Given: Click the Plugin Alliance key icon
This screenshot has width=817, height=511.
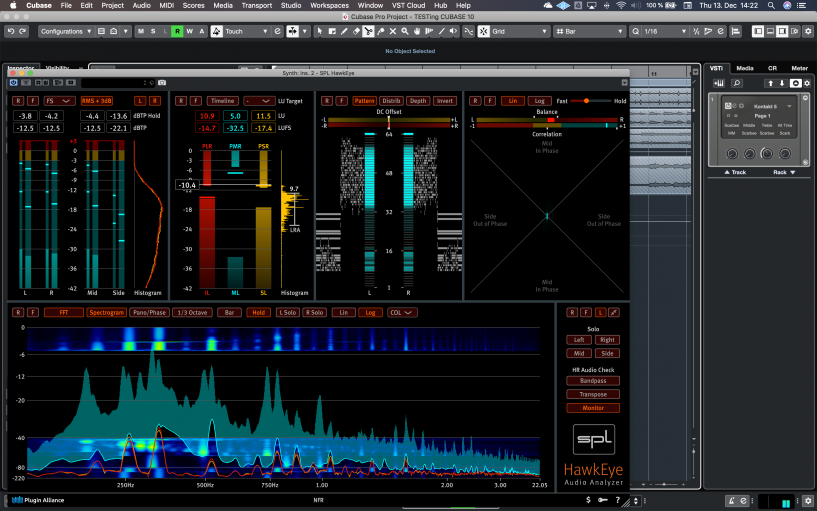Looking at the screenshot, I should click(x=603, y=500).
